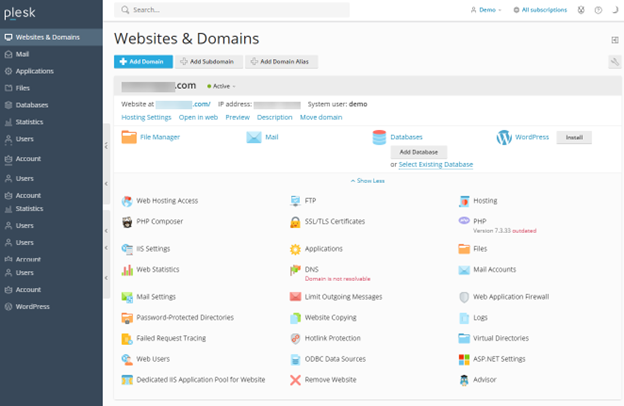This screenshot has width=624, height=406.
Task: Open the ASP.NET Settings icon
Action: pos(464,359)
